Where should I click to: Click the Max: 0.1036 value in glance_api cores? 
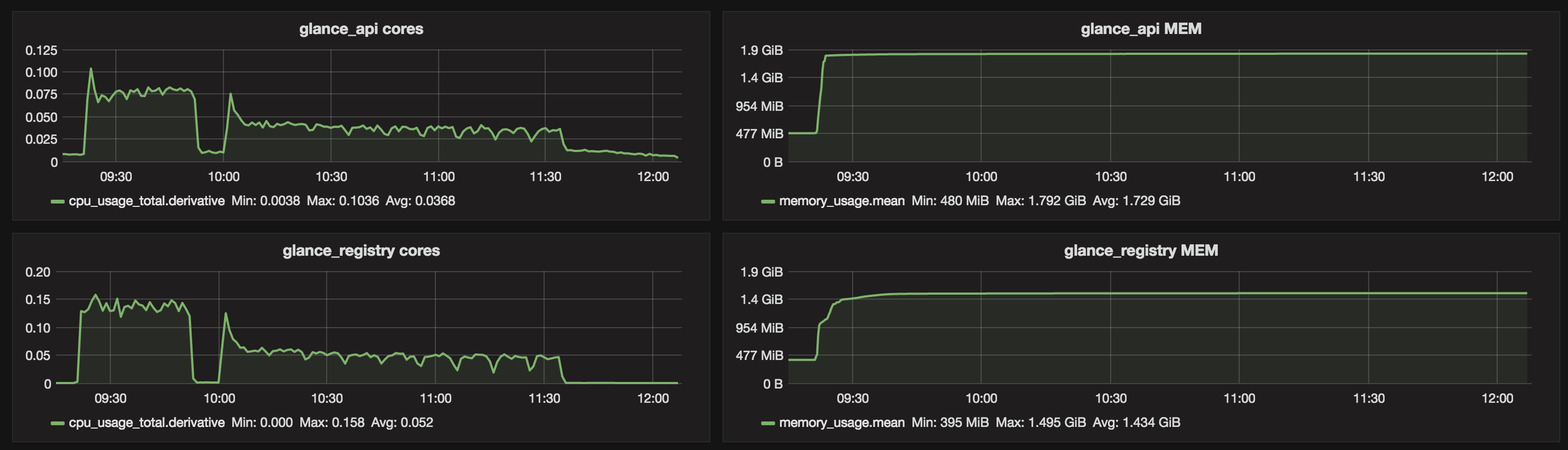[343, 201]
